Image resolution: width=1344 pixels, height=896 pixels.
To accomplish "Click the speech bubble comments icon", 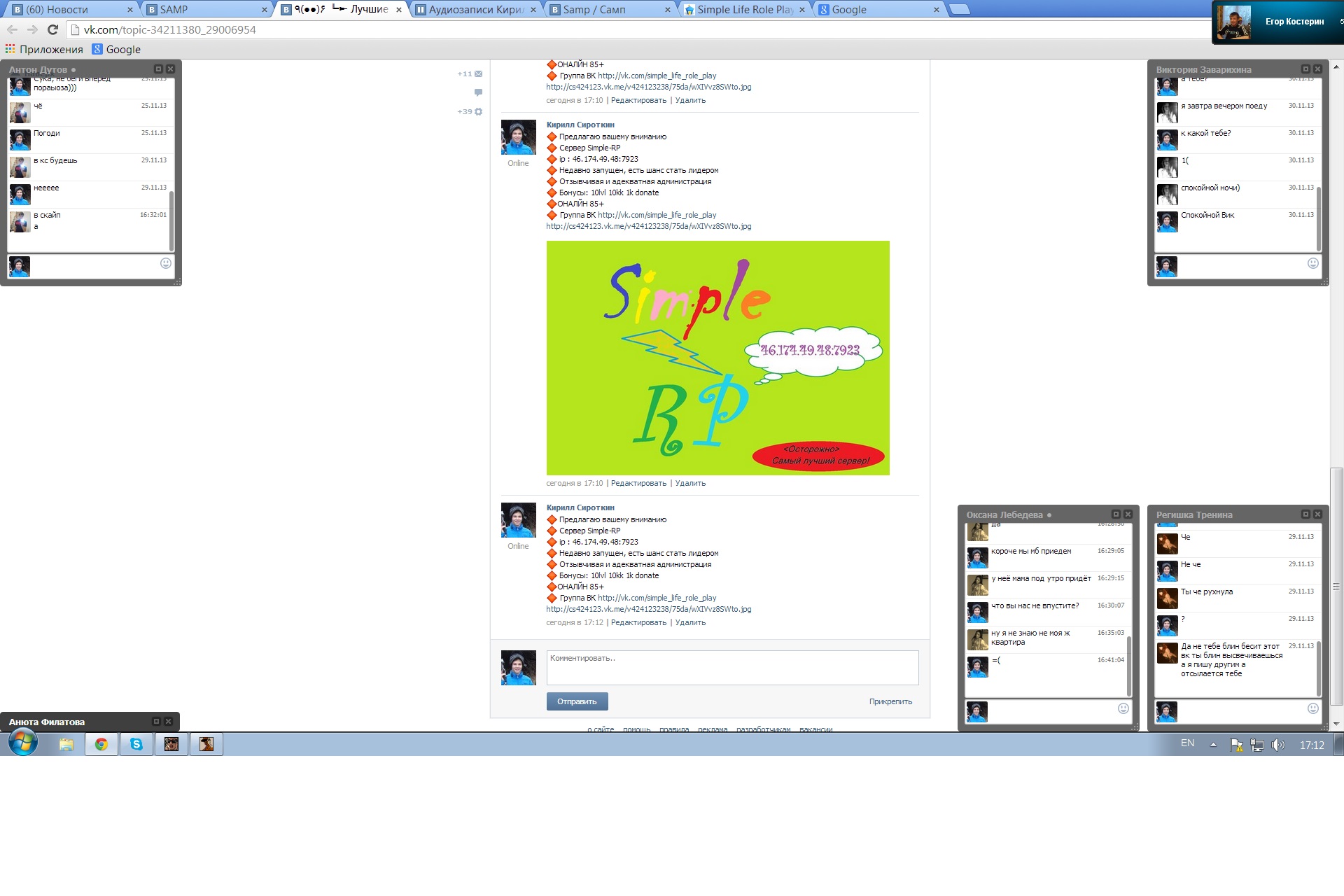I will click(478, 92).
